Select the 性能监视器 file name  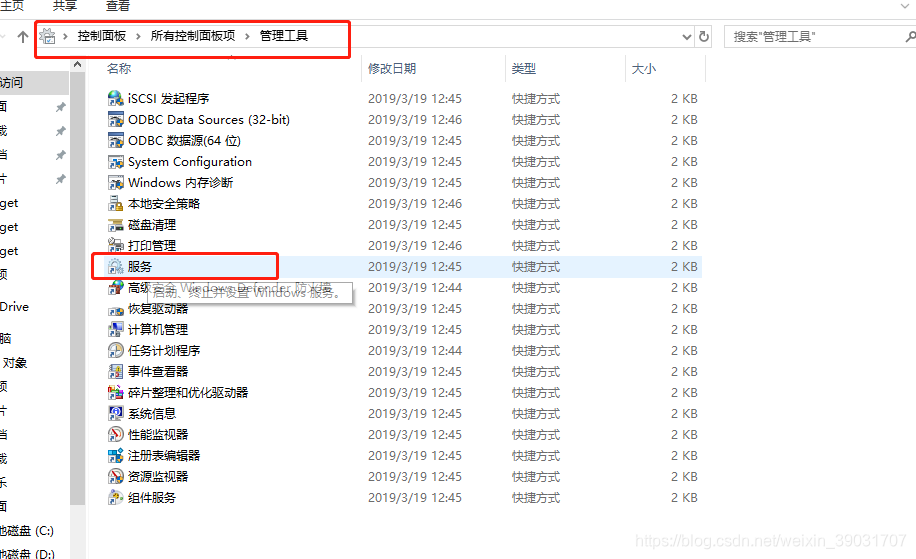point(158,435)
